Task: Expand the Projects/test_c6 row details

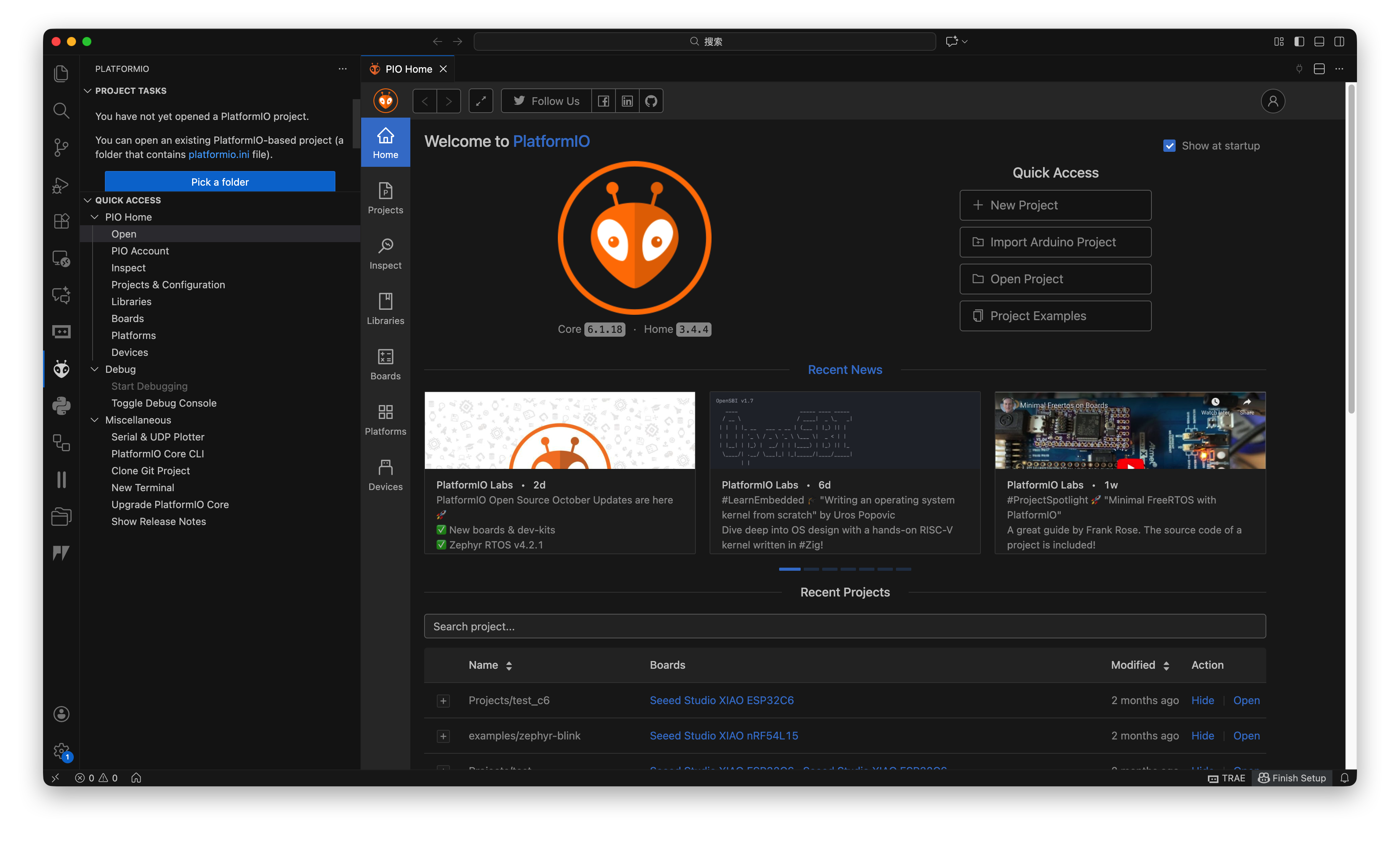Action: point(443,701)
